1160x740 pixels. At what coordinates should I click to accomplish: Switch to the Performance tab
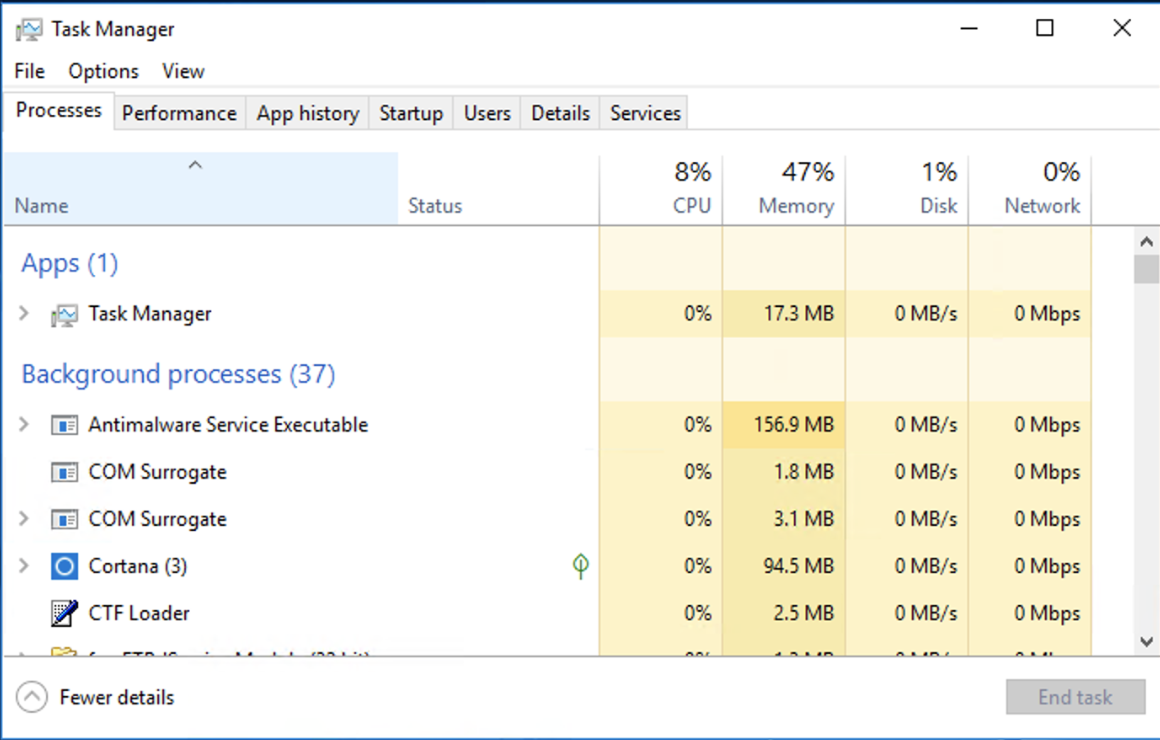point(179,113)
